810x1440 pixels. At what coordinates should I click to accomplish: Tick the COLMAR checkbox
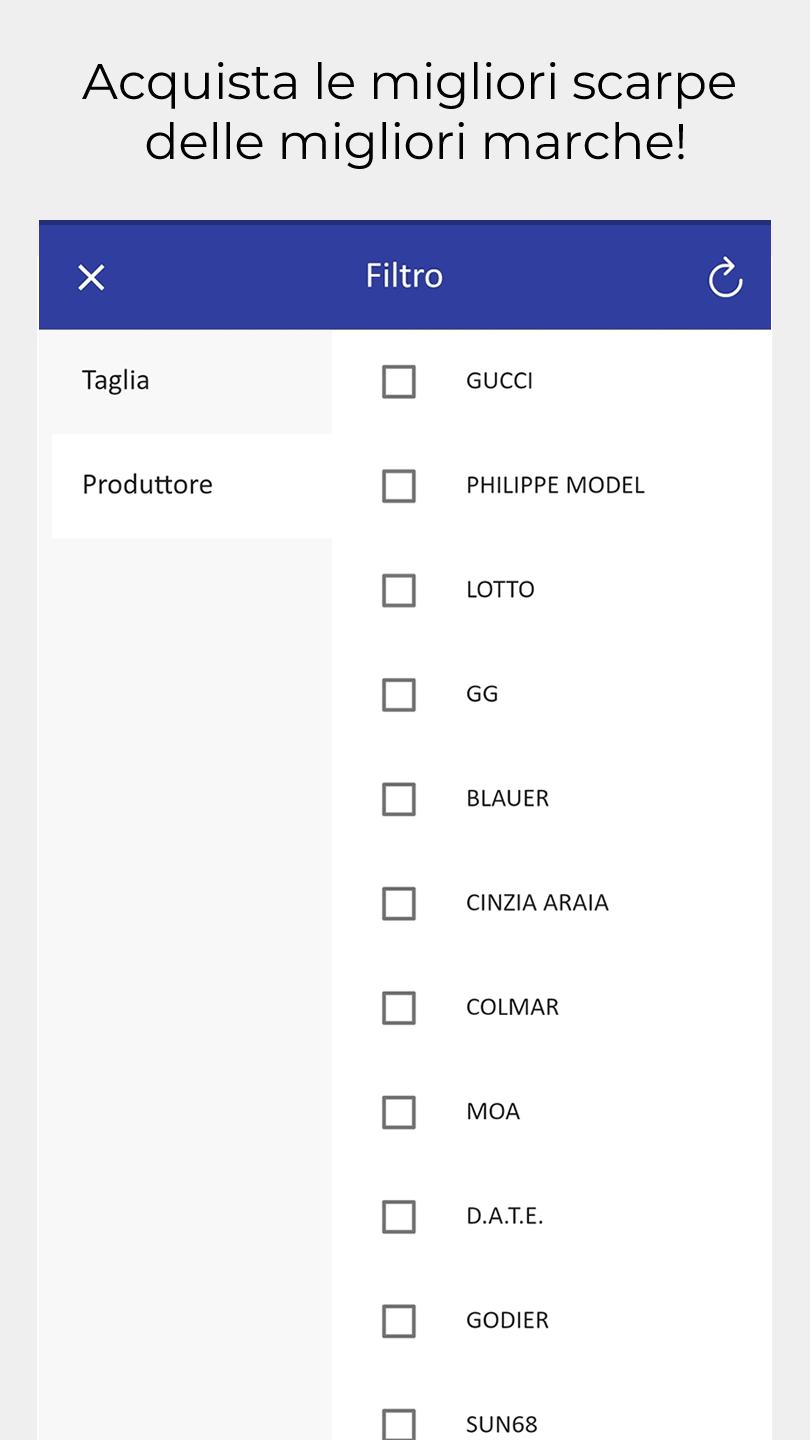click(399, 1007)
